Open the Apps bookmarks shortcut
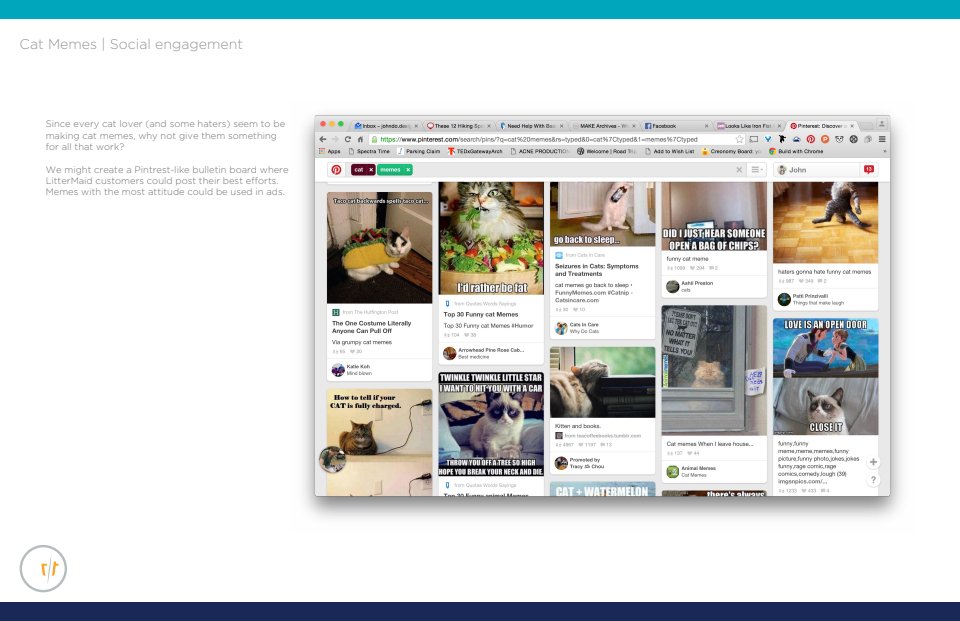Screen dimensions: 960x621 (x=329, y=151)
